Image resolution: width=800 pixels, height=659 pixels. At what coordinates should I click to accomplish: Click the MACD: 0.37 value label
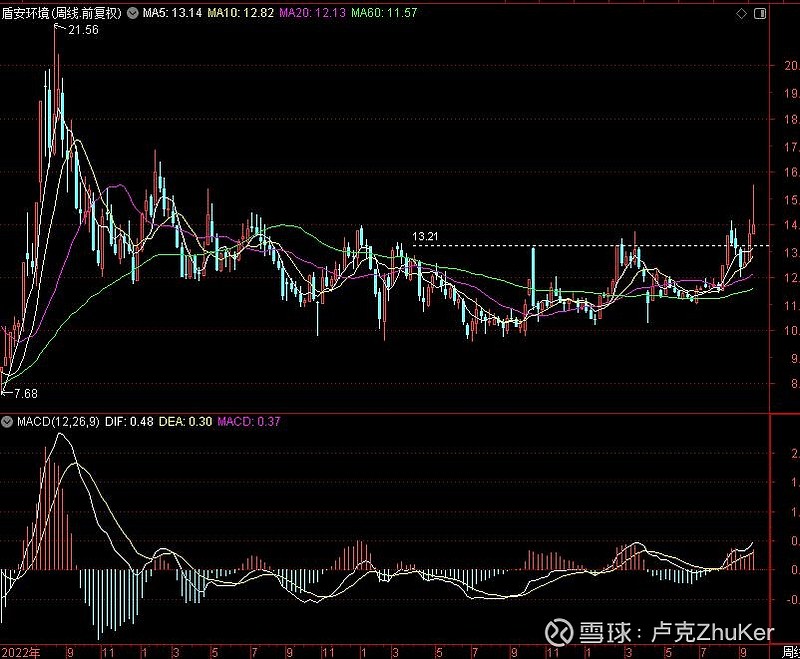coord(249,422)
